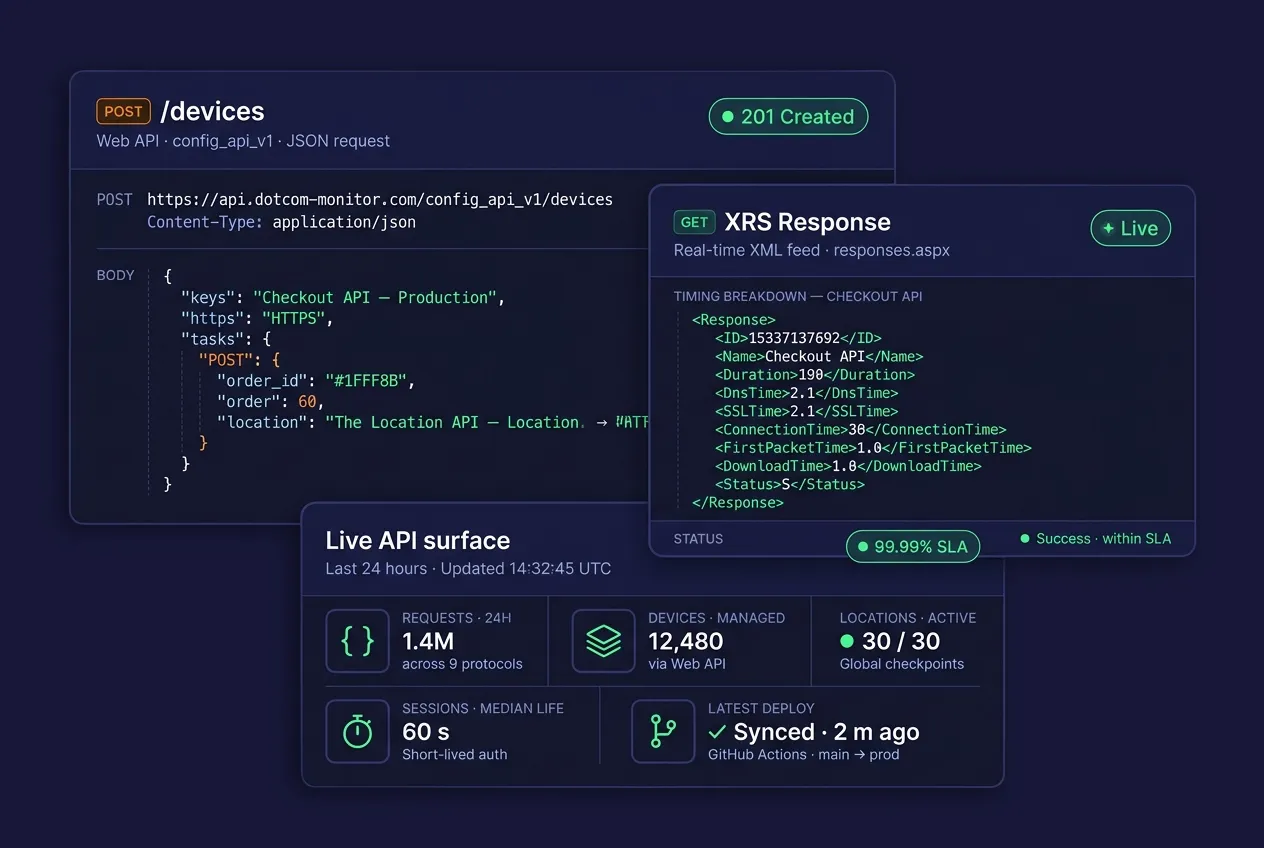Click the XRS Response heading
The width and height of the screenshot is (1264, 848).
coord(807,222)
